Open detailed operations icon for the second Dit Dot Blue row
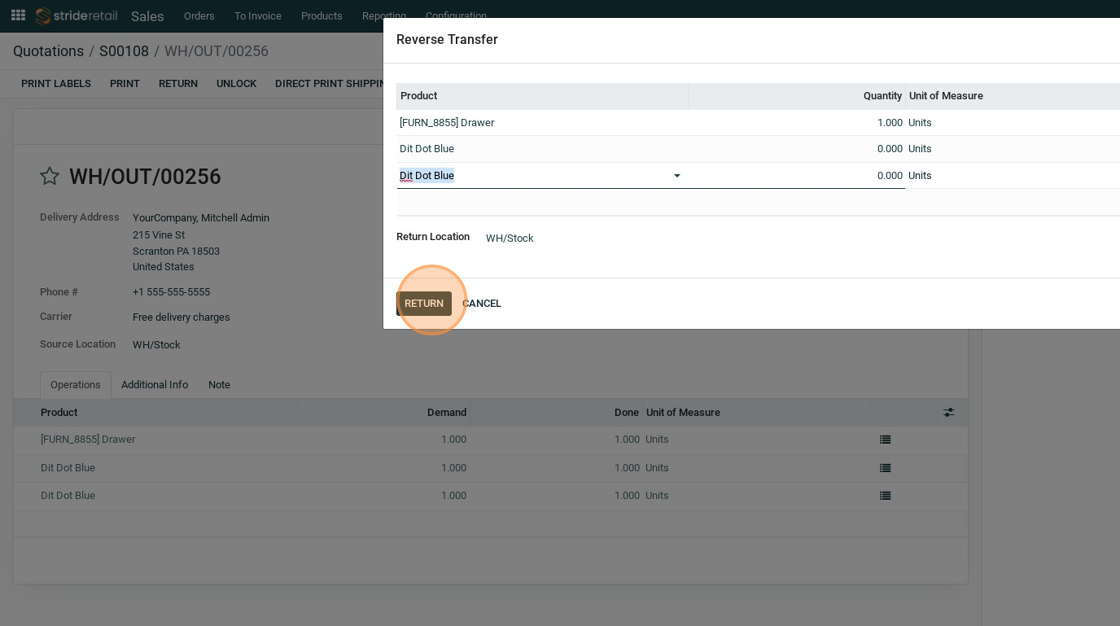Image resolution: width=1120 pixels, height=626 pixels. pos(885,468)
